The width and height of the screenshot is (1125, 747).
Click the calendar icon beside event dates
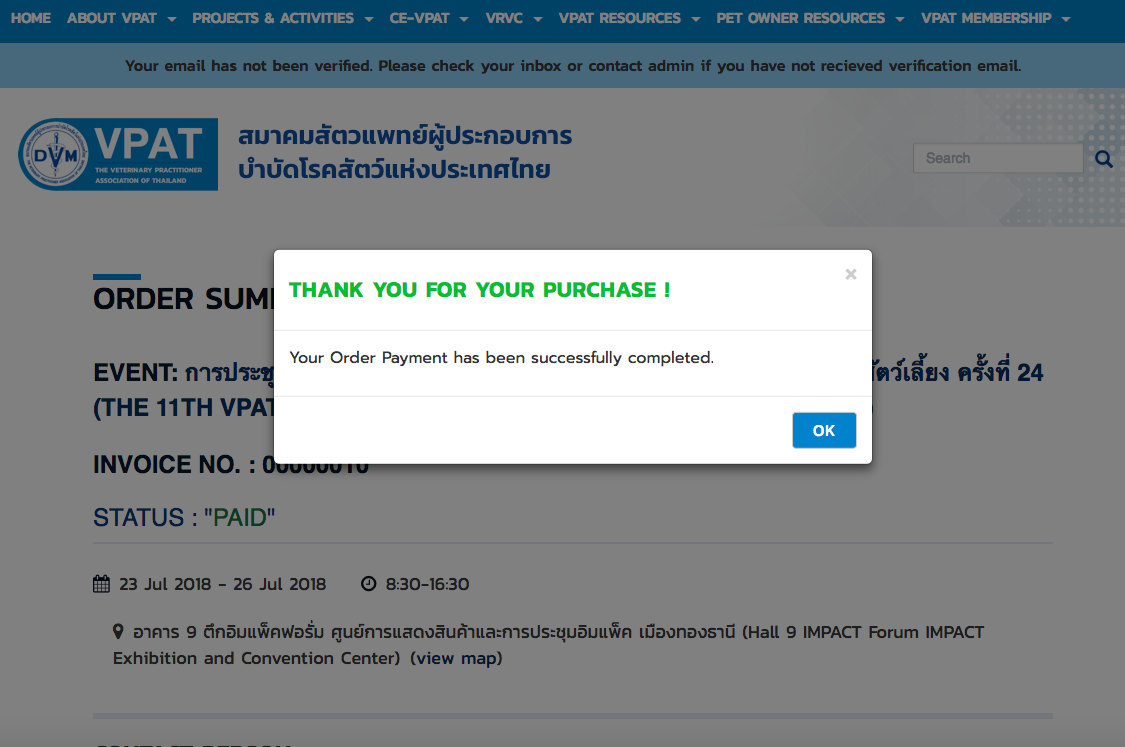[101, 584]
